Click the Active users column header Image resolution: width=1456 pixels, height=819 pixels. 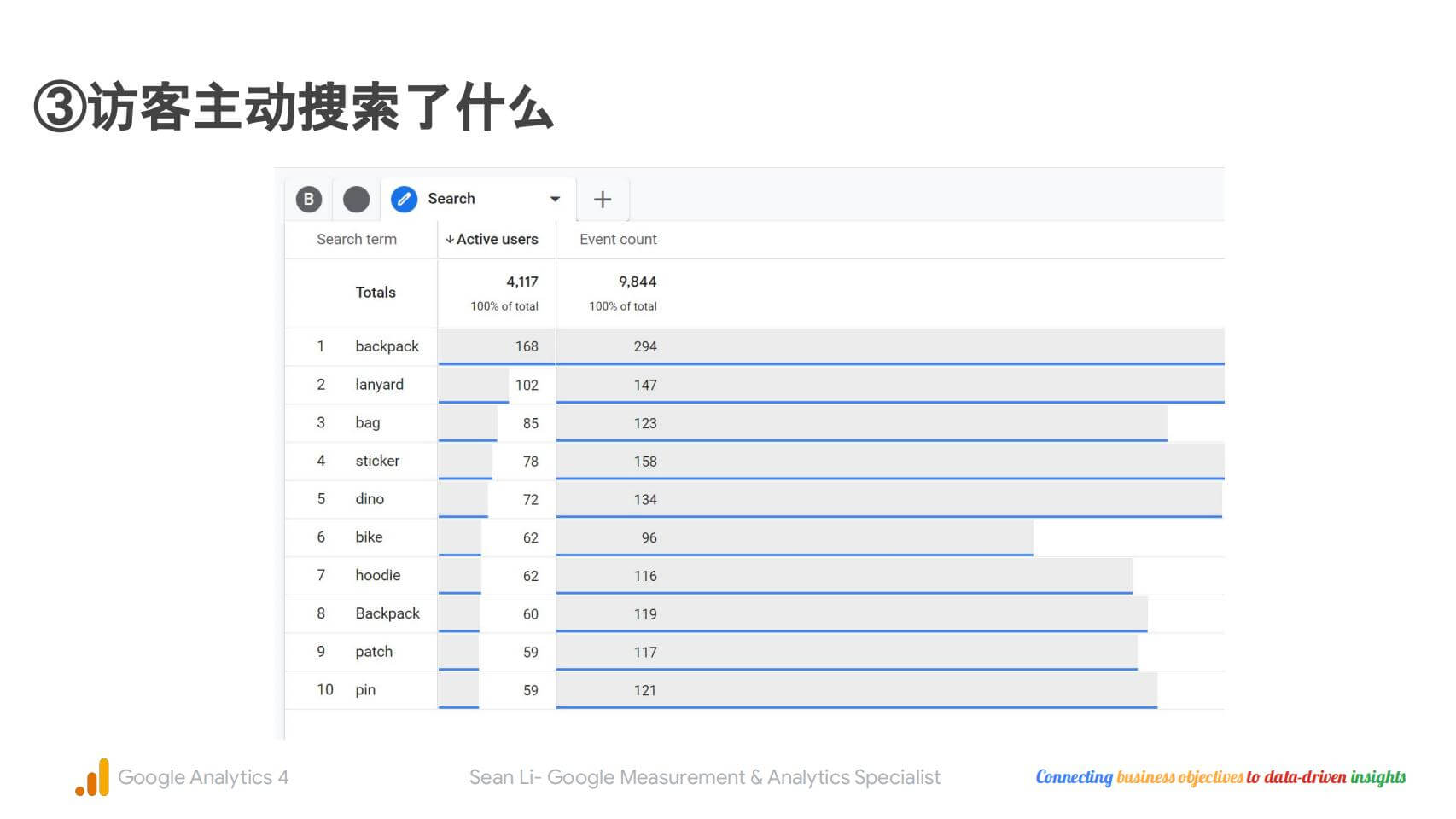click(x=497, y=240)
